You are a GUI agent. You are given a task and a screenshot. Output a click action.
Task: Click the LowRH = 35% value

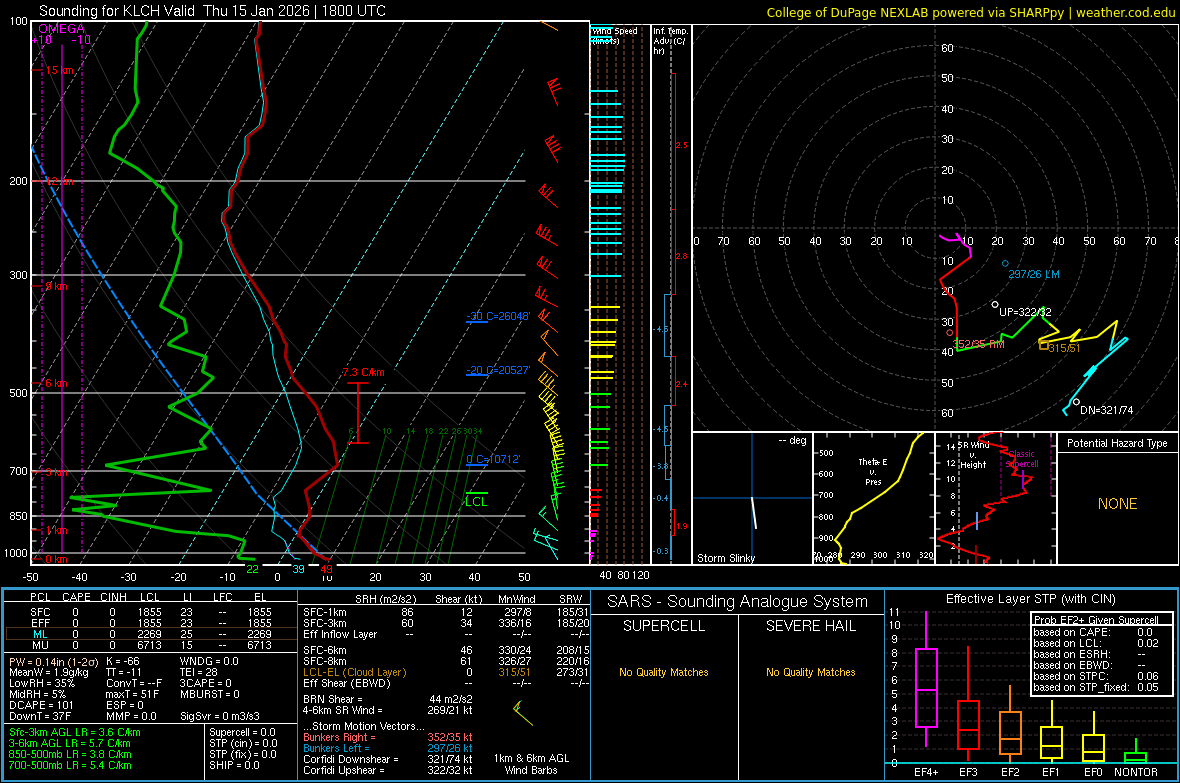coord(41,684)
